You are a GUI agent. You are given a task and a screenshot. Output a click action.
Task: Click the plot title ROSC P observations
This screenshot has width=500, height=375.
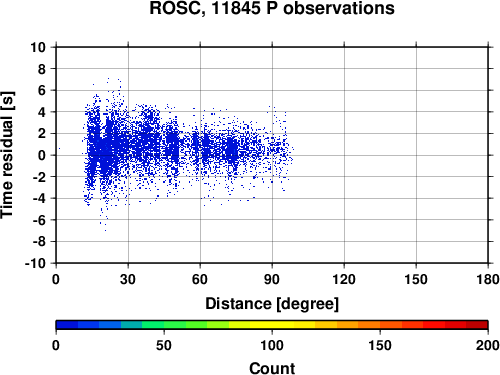(x=272, y=8)
